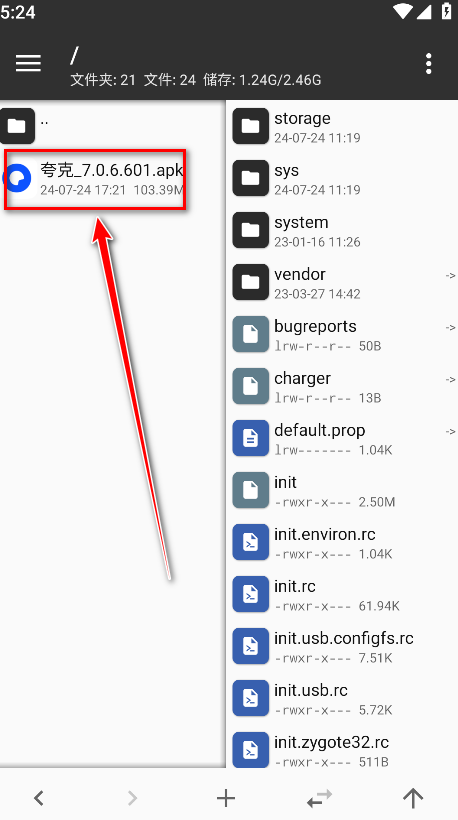The image size is (458, 820).
Task: Open the parent folder '..' entry
Action: (x=113, y=126)
